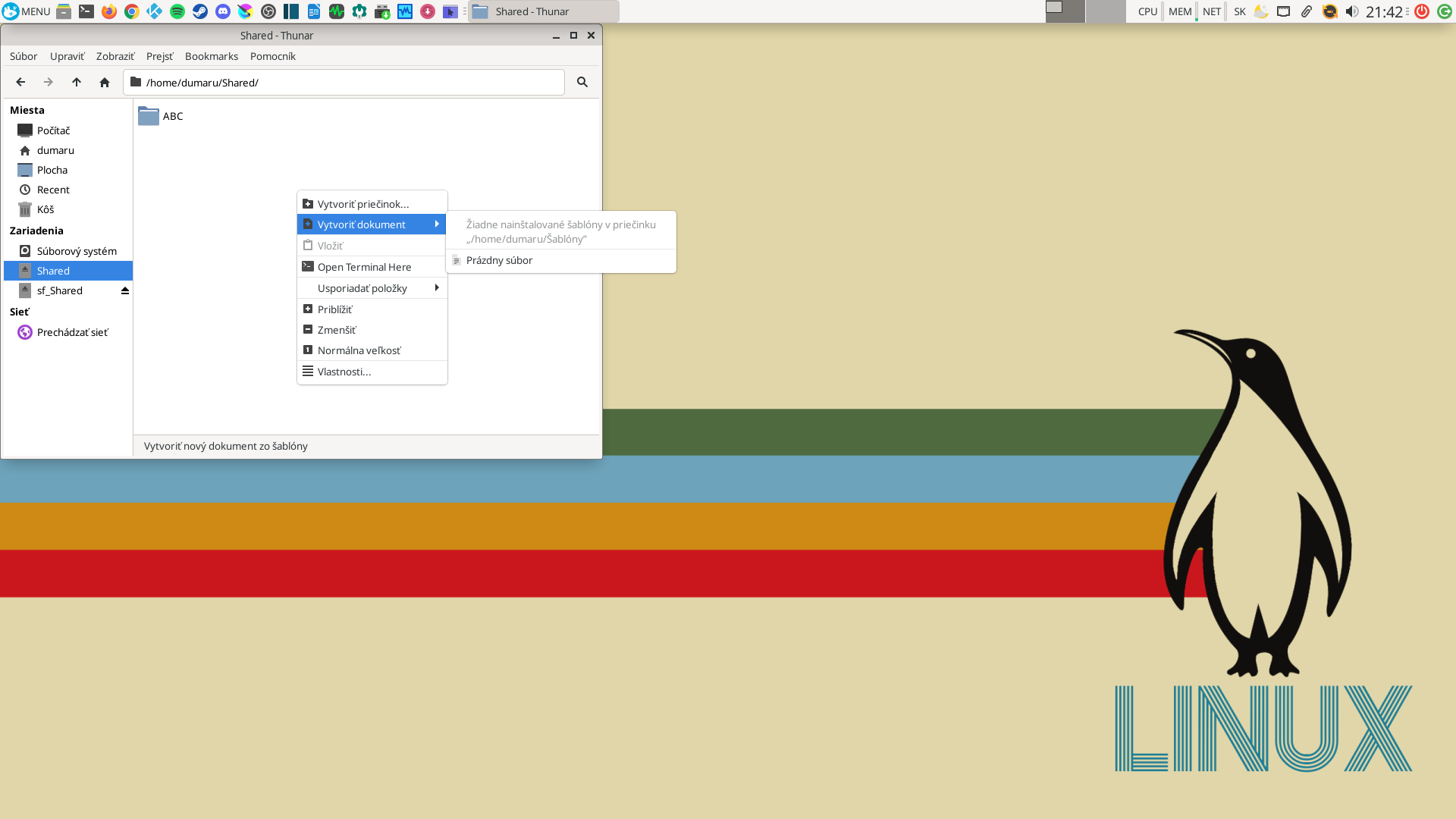
Task: Launch Kodi from the top panel
Action: click(155, 11)
